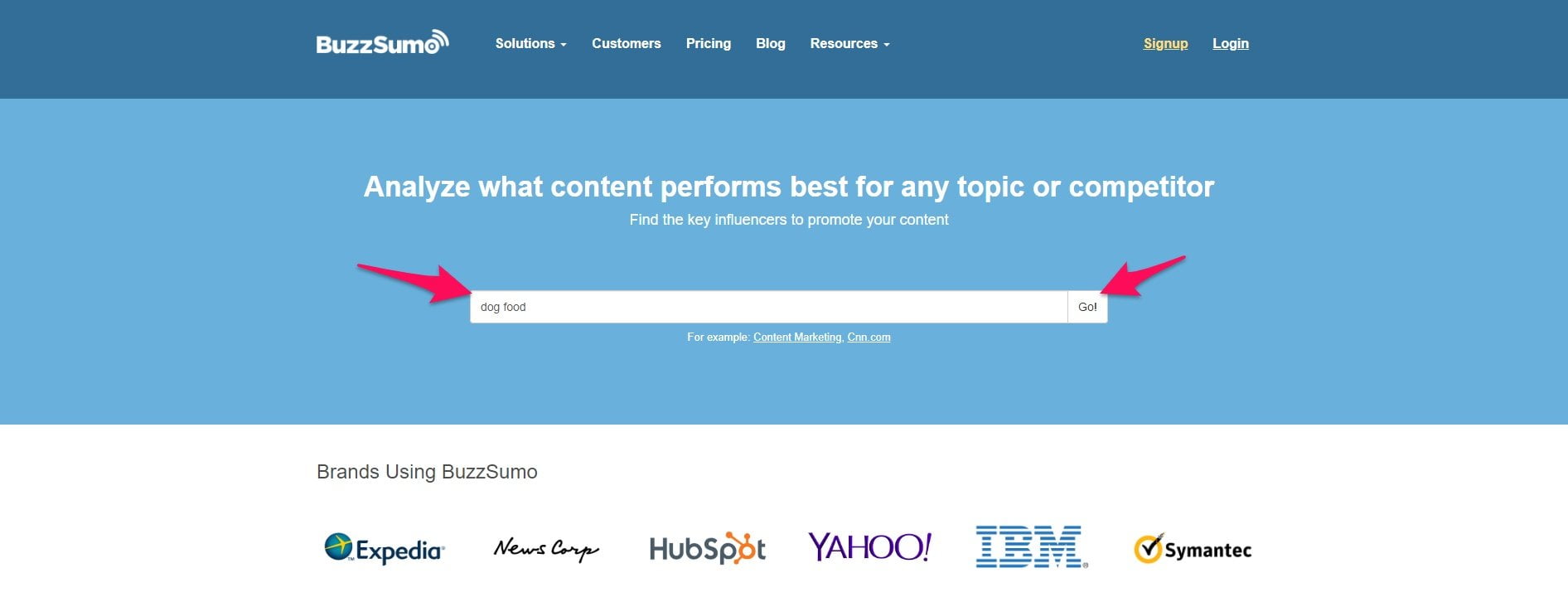
Task: Click the Signup link
Action: (1165, 43)
